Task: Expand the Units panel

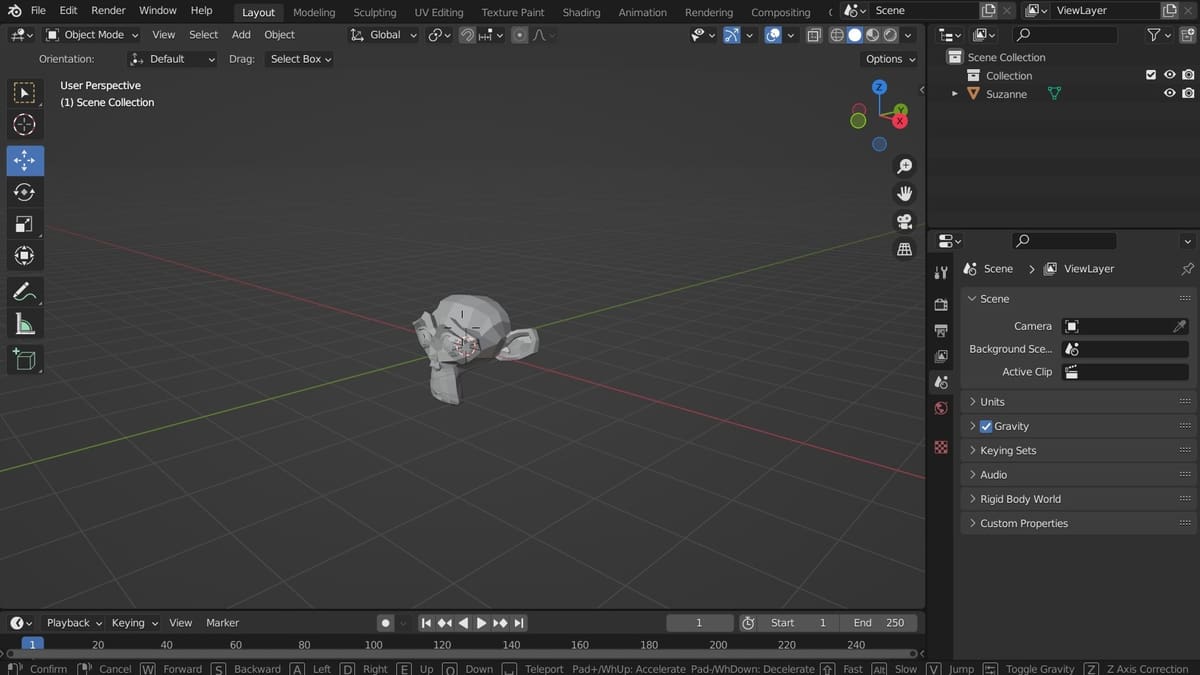Action: pyautogui.click(x=1079, y=402)
